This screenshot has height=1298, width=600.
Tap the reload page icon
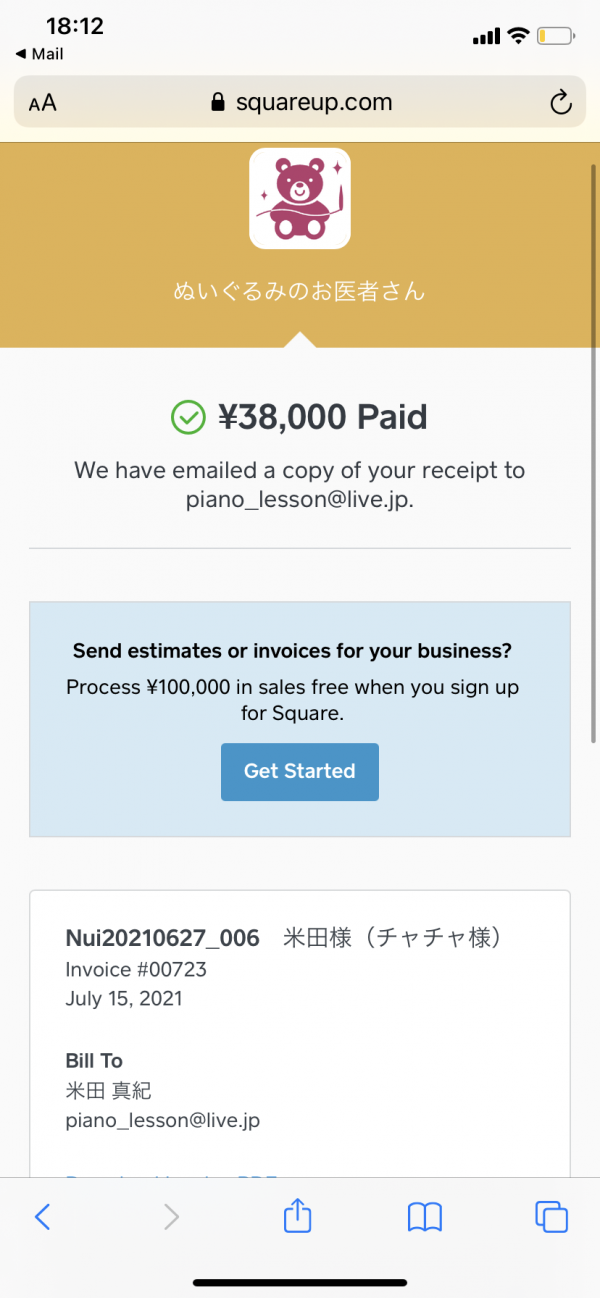[561, 102]
